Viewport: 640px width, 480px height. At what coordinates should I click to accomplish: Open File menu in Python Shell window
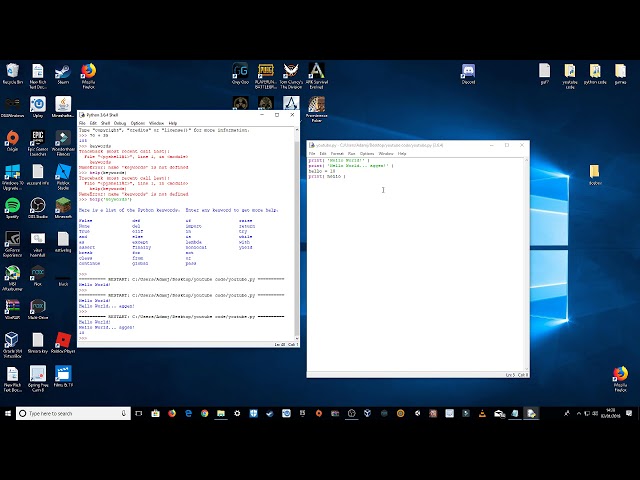point(82,123)
